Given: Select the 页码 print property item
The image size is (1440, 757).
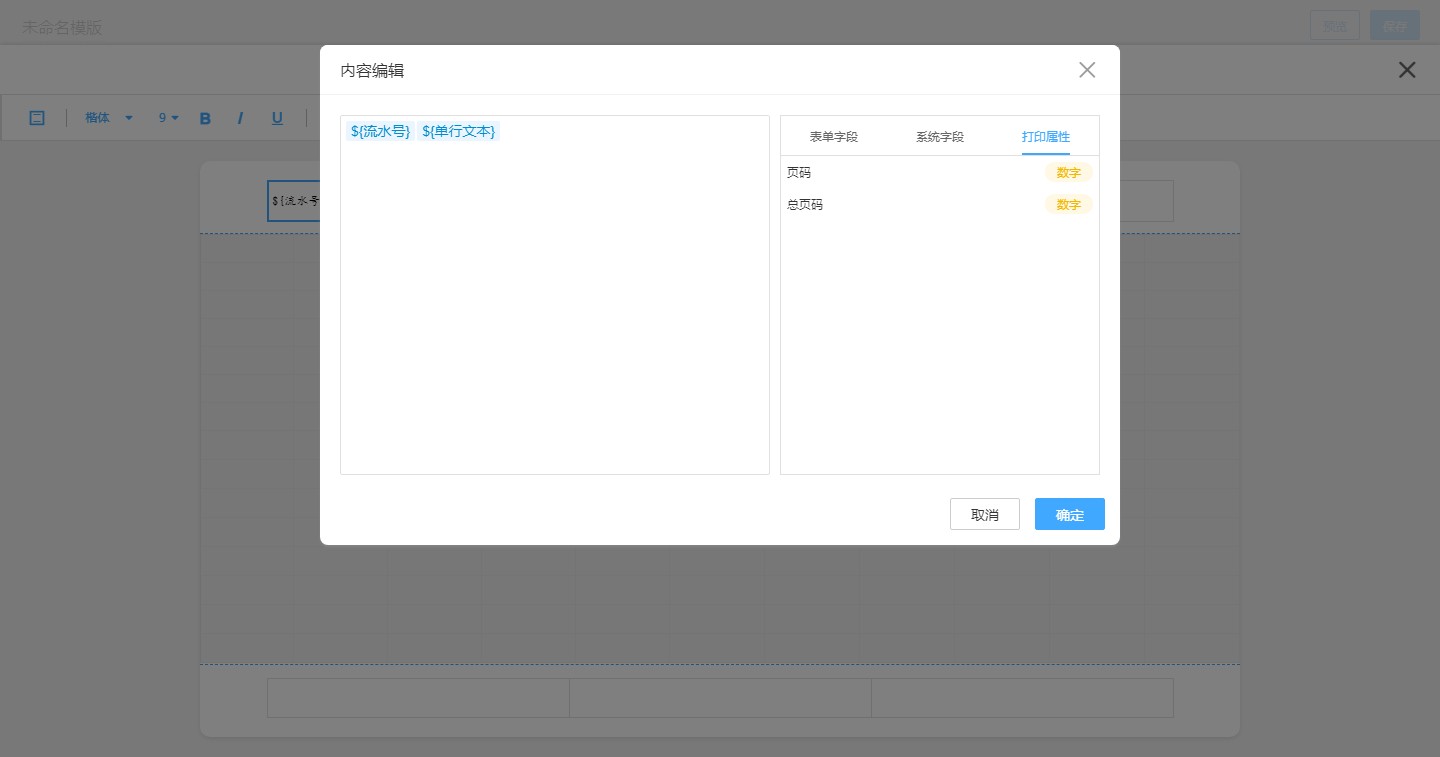Looking at the screenshot, I should [x=799, y=172].
